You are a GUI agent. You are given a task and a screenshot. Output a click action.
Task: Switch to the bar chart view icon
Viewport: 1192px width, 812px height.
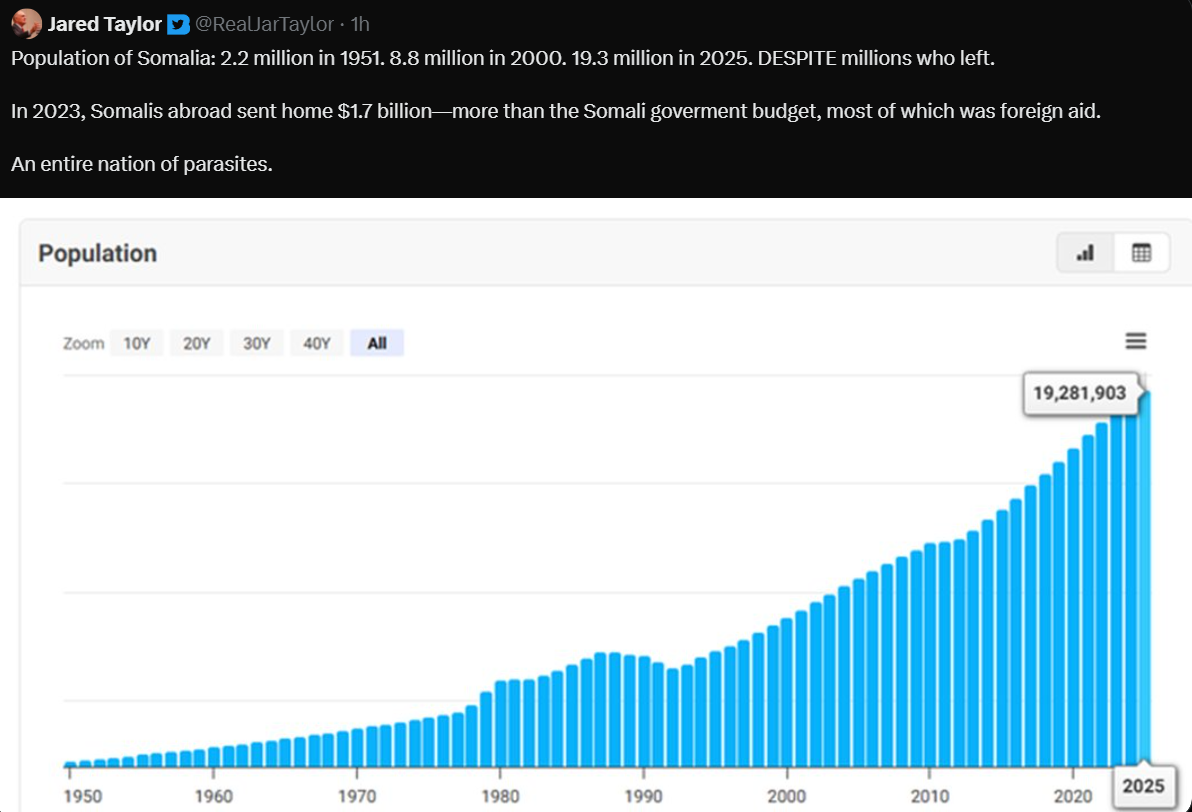point(1086,253)
